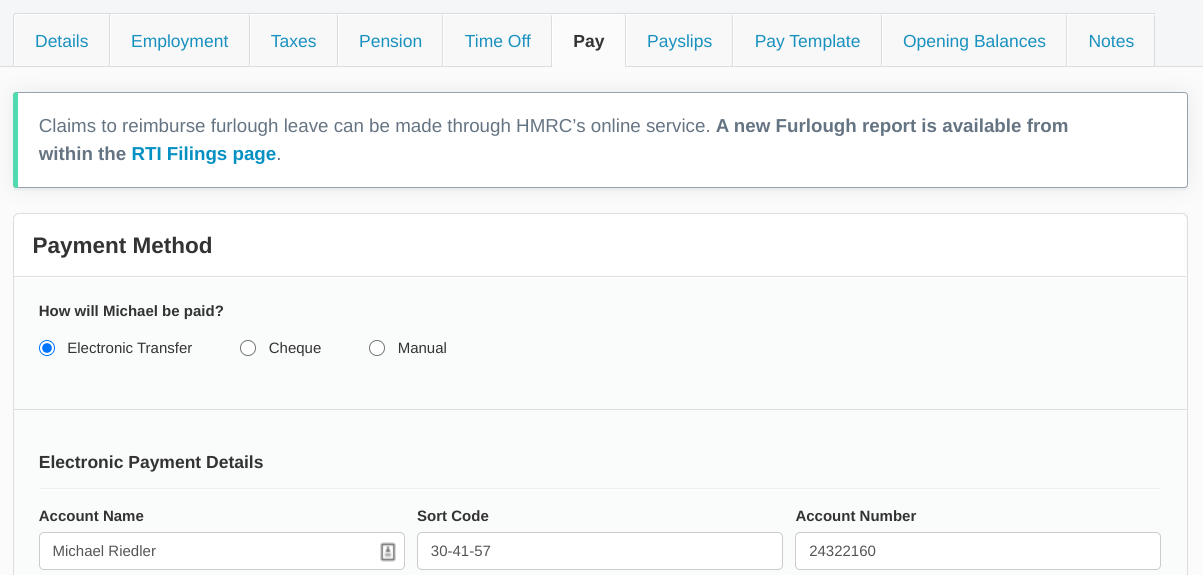1203x575 pixels.
Task: Follow the RTI Filings page link
Action: (203, 154)
